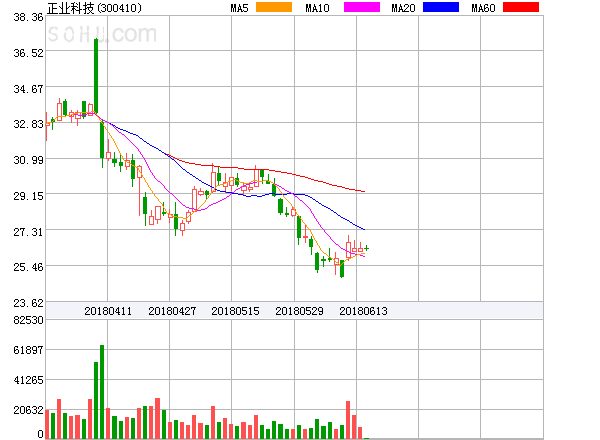This screenshot has width=600, height=440.
Task: Click the 29.15 price axis label
Action: 28,196
